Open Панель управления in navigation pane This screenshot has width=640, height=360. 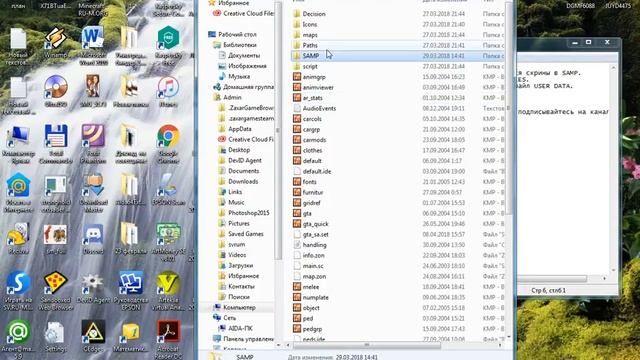pyautogui.click(x=248, y=339)
